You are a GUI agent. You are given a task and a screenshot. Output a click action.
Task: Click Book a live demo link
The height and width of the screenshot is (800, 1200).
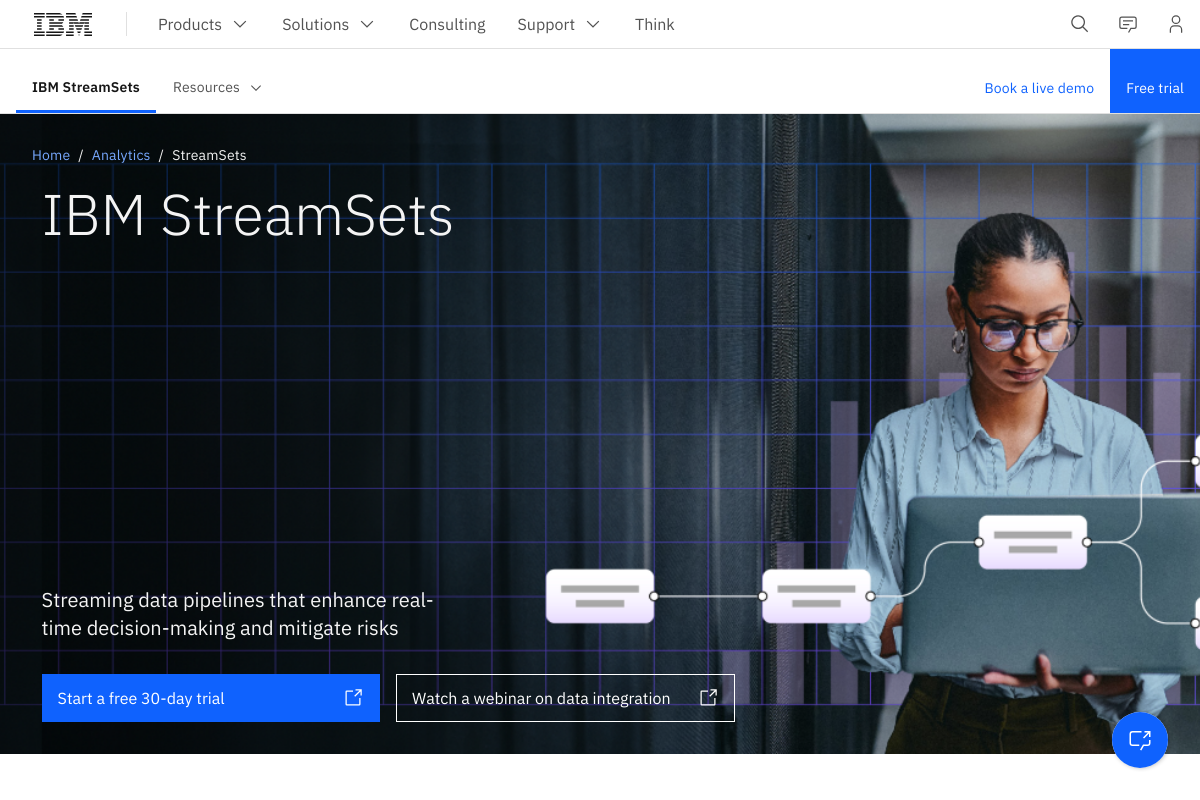tap(1039, 88)
